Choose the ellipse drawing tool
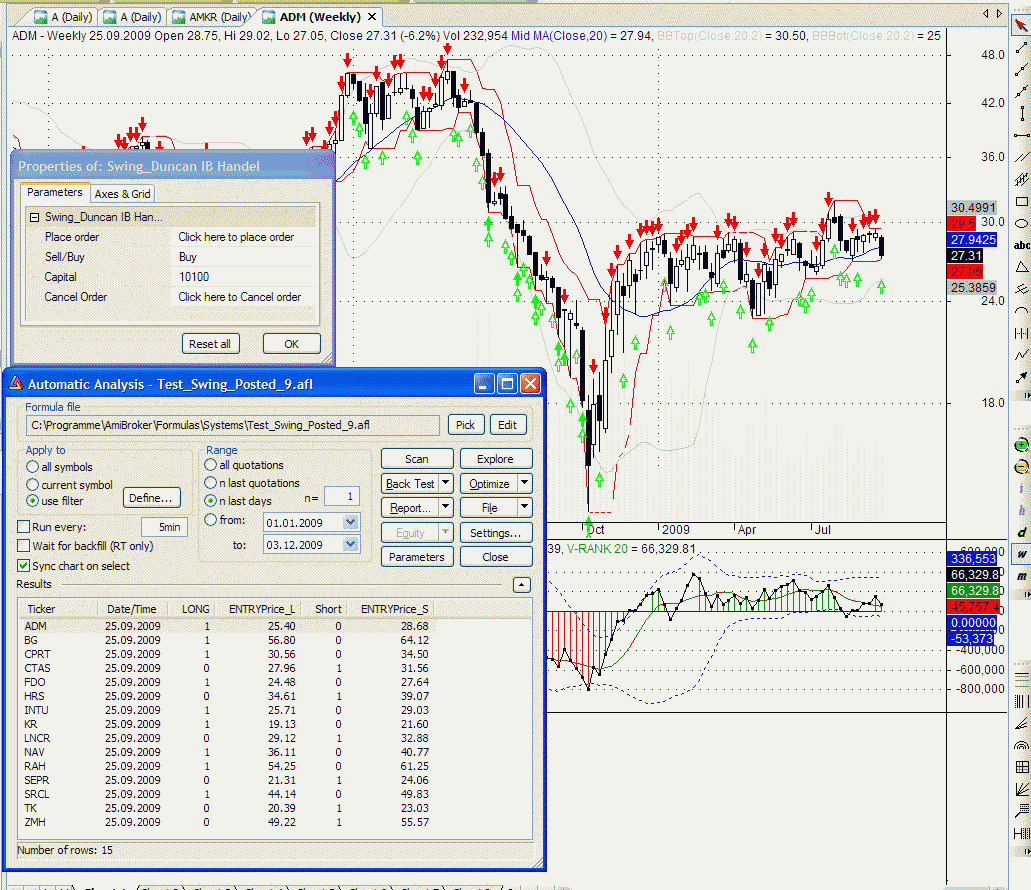This screenshot has width=1031, height=890. coord(1021,223)
